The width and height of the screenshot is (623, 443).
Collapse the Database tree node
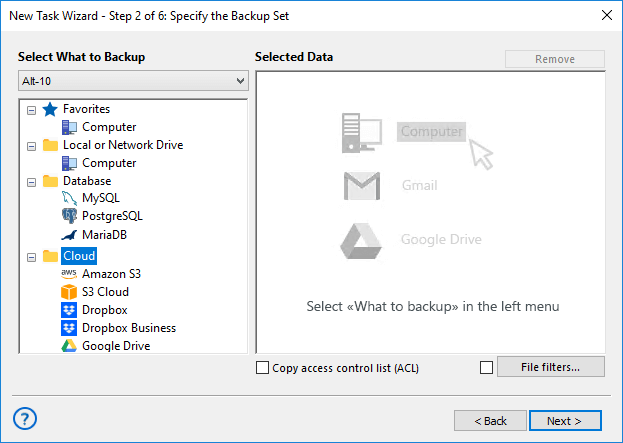point(31,181)
